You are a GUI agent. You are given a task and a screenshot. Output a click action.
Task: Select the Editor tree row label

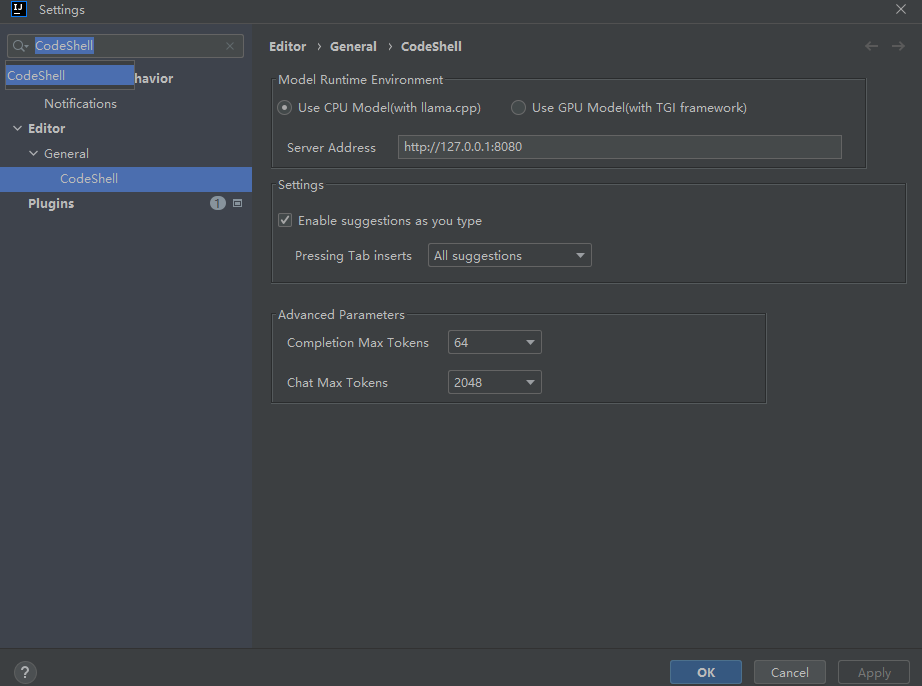pyautogui.click(x=46, y=128)
